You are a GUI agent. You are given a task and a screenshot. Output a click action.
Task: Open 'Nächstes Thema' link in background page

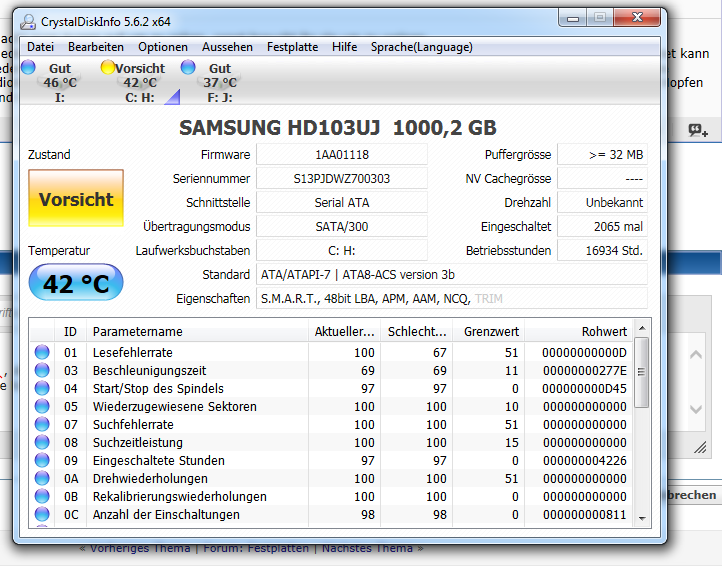[367, 548]
